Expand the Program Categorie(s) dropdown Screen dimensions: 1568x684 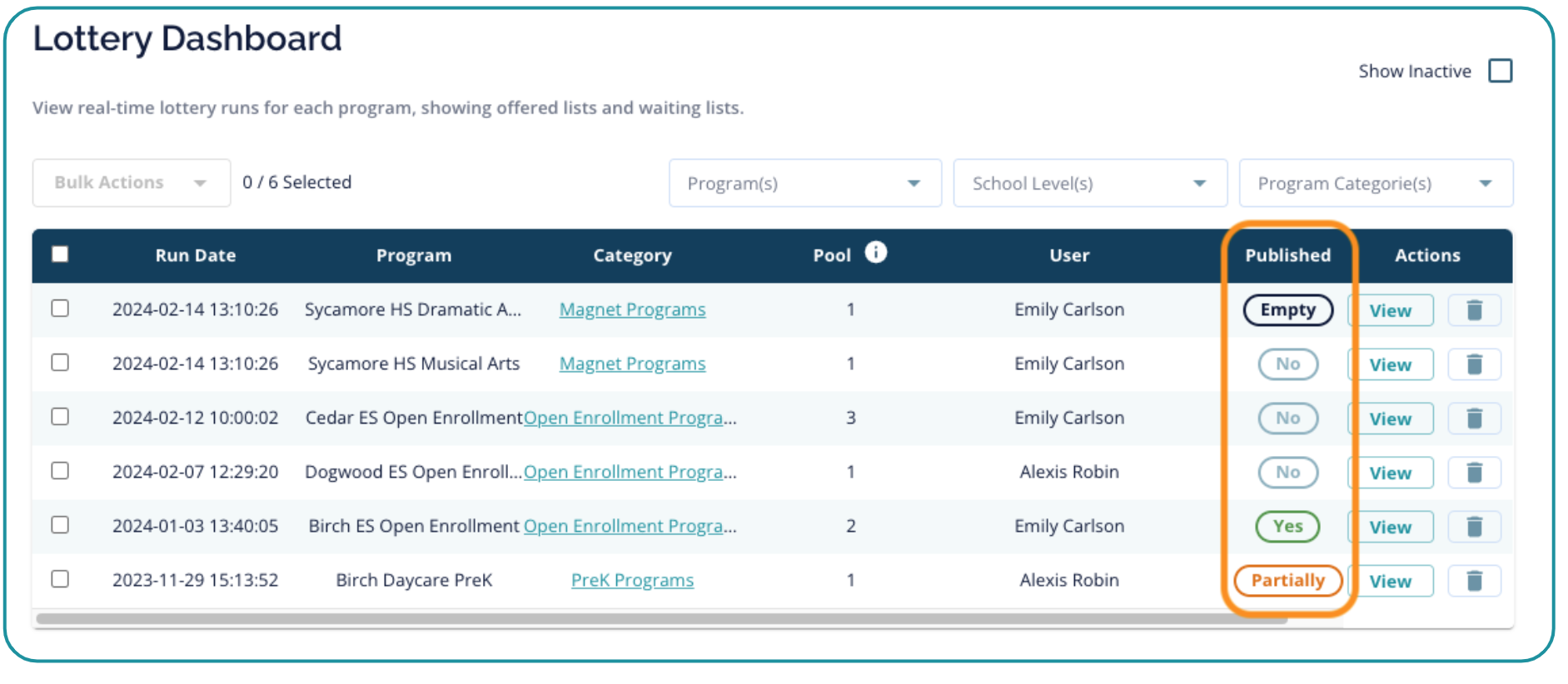tap(1375, 184)
